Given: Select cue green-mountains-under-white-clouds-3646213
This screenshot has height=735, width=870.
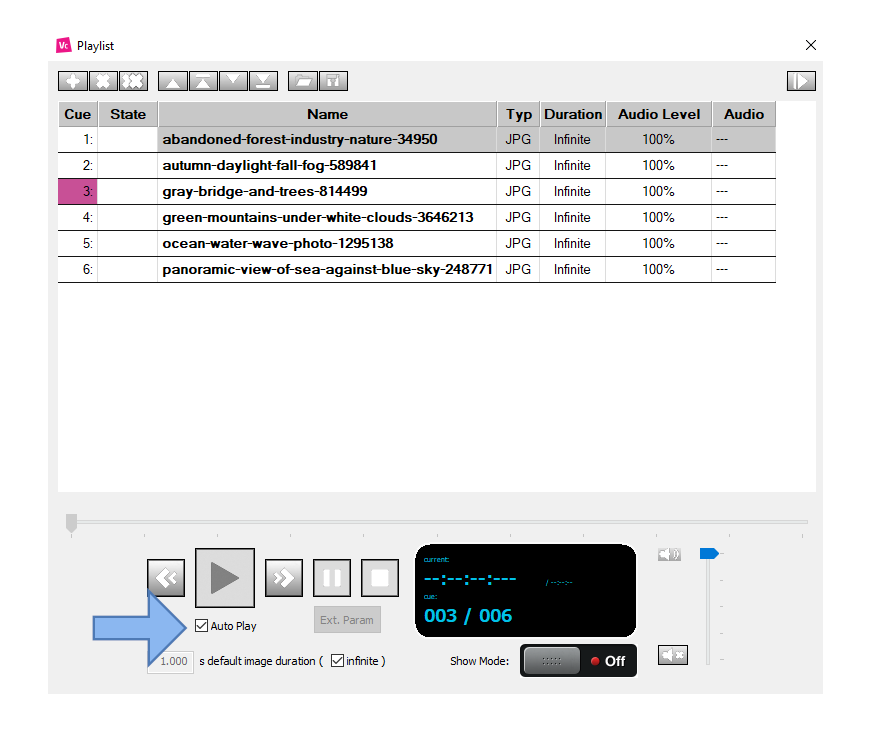Looking at the screenshot, I should (417, 217).
